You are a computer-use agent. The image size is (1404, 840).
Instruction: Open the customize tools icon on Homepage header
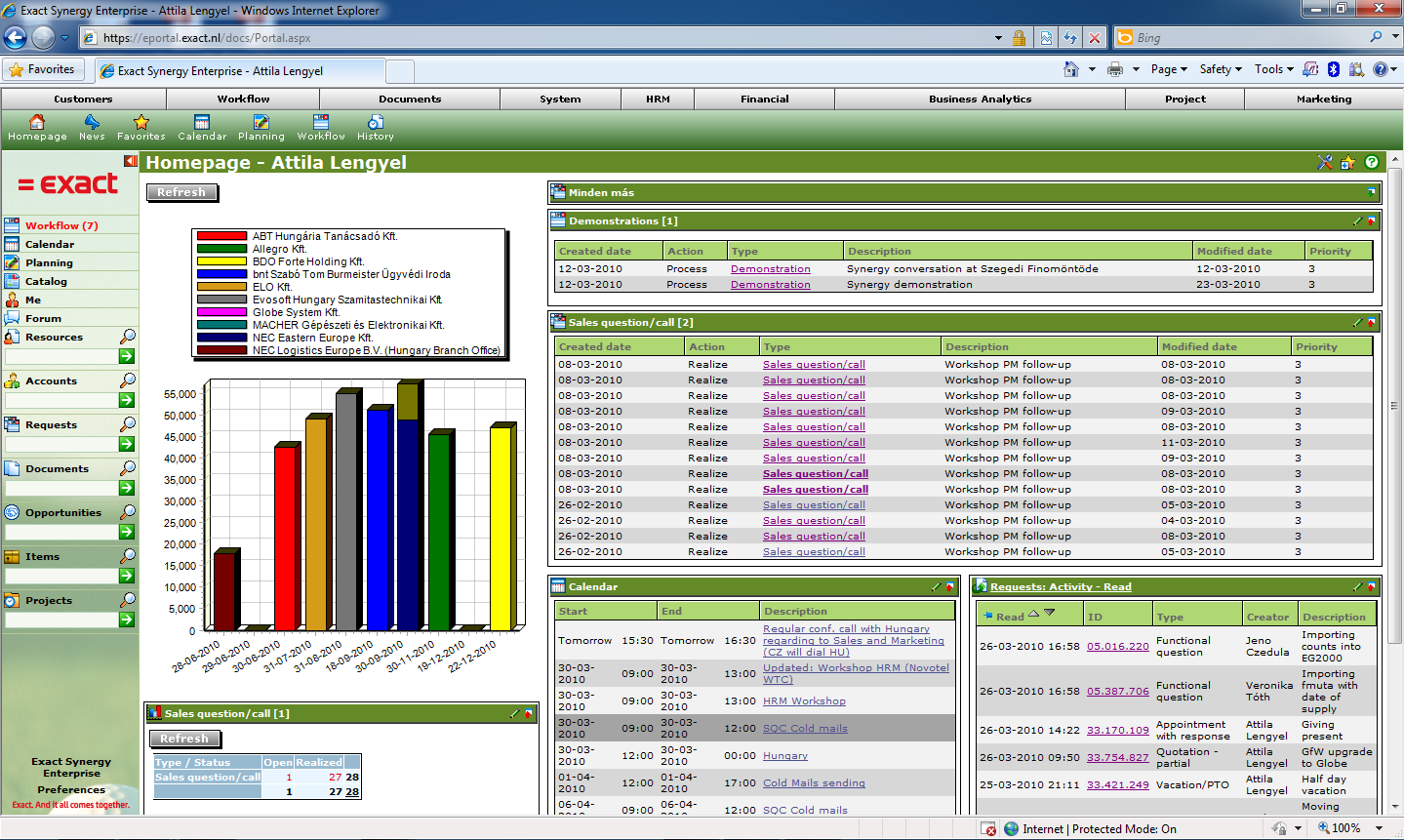tap(1325, 163)
